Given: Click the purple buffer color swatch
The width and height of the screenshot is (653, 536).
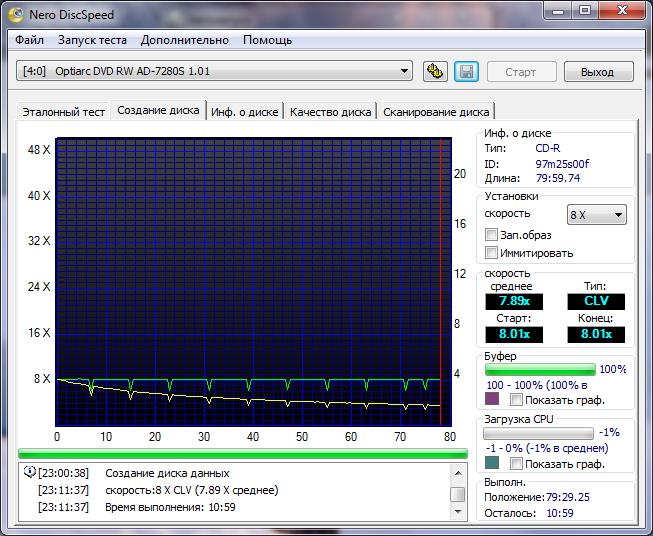Looking at the screenshot, I should (x=491, y=399).
